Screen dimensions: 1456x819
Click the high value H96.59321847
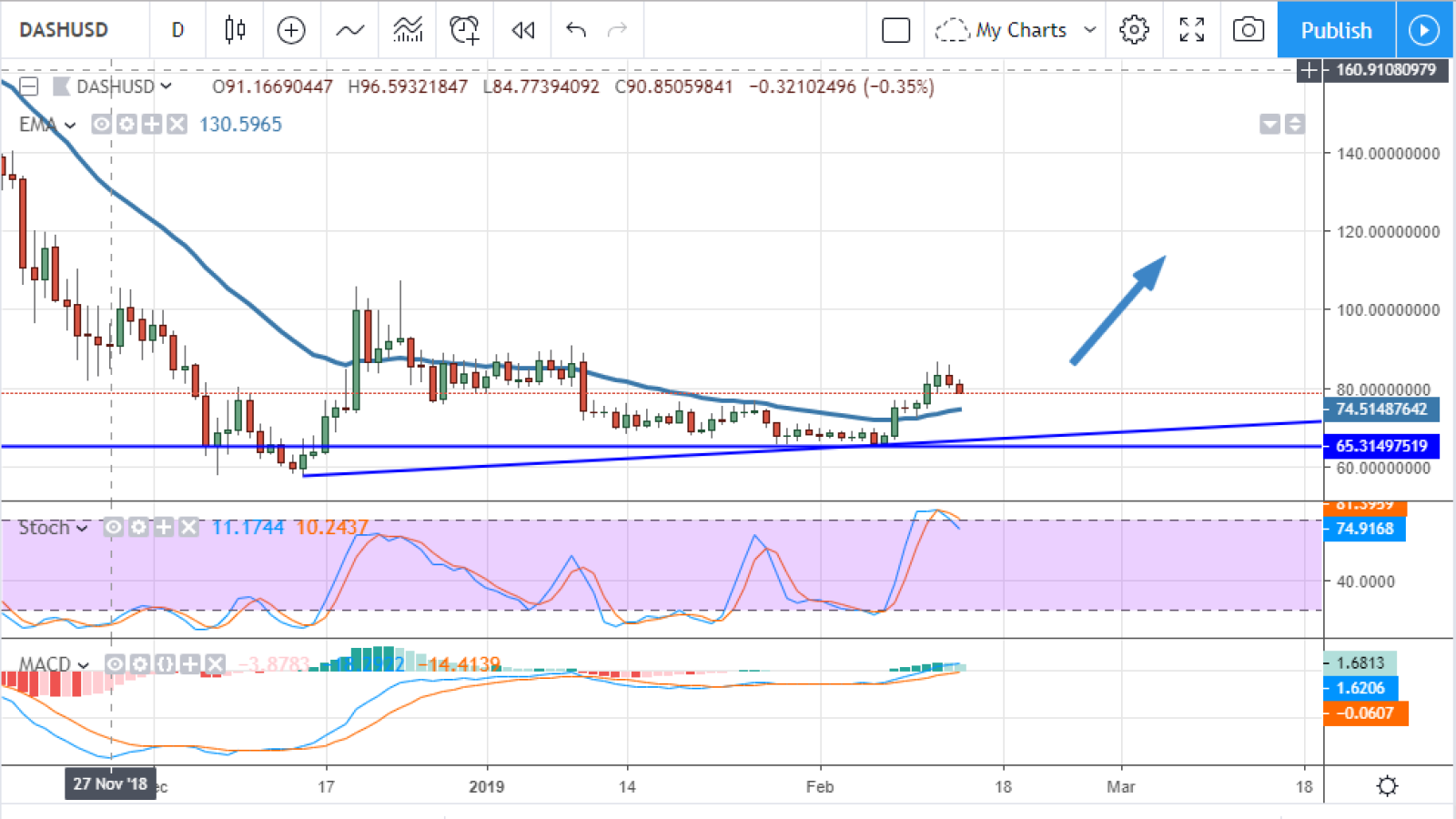[x=408, y=86]
